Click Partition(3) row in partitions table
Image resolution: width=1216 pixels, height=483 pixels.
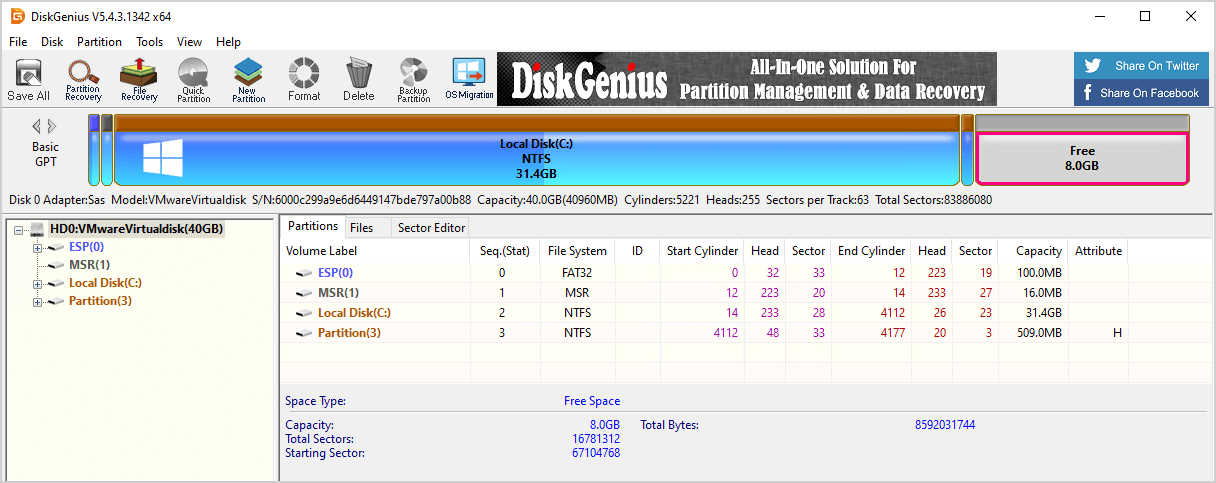coord(705,332)
